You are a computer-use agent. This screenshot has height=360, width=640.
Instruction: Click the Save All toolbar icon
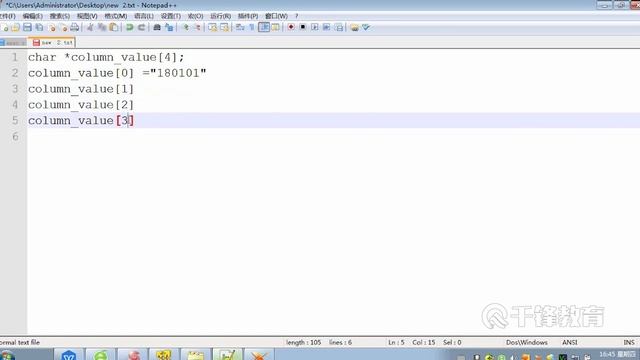(x=39, y=27)
